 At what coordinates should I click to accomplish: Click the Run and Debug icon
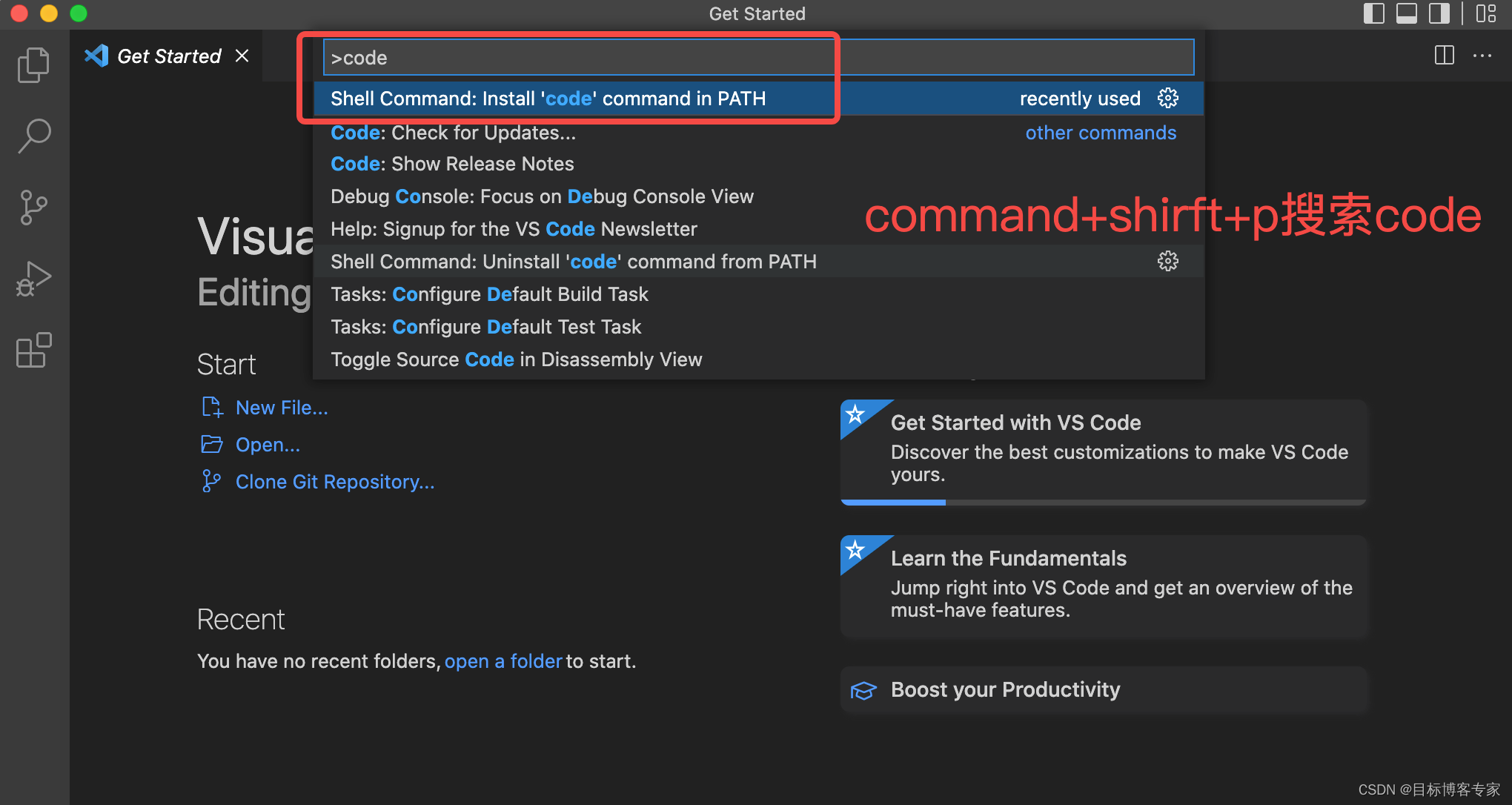pos(33,279)
